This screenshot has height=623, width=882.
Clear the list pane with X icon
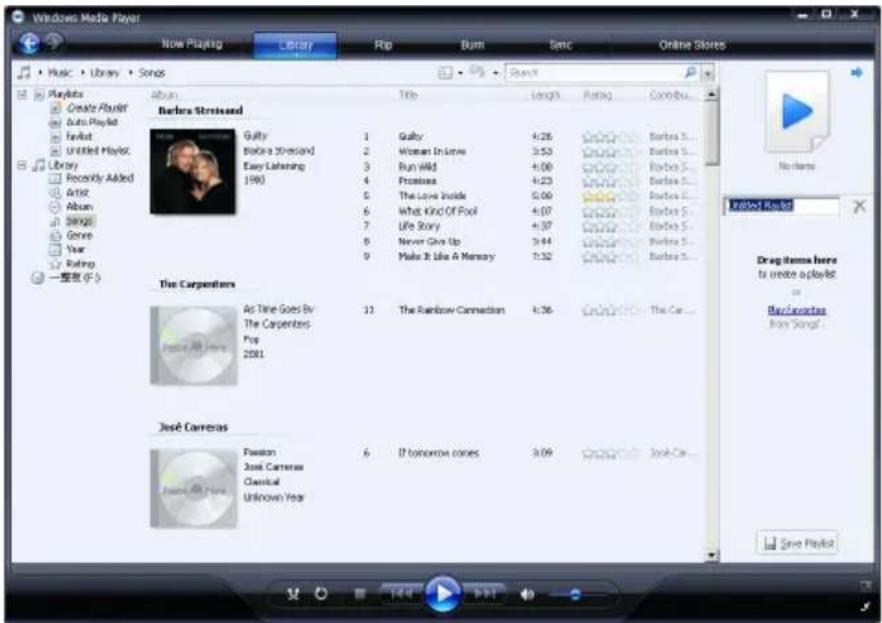point(859,206)
